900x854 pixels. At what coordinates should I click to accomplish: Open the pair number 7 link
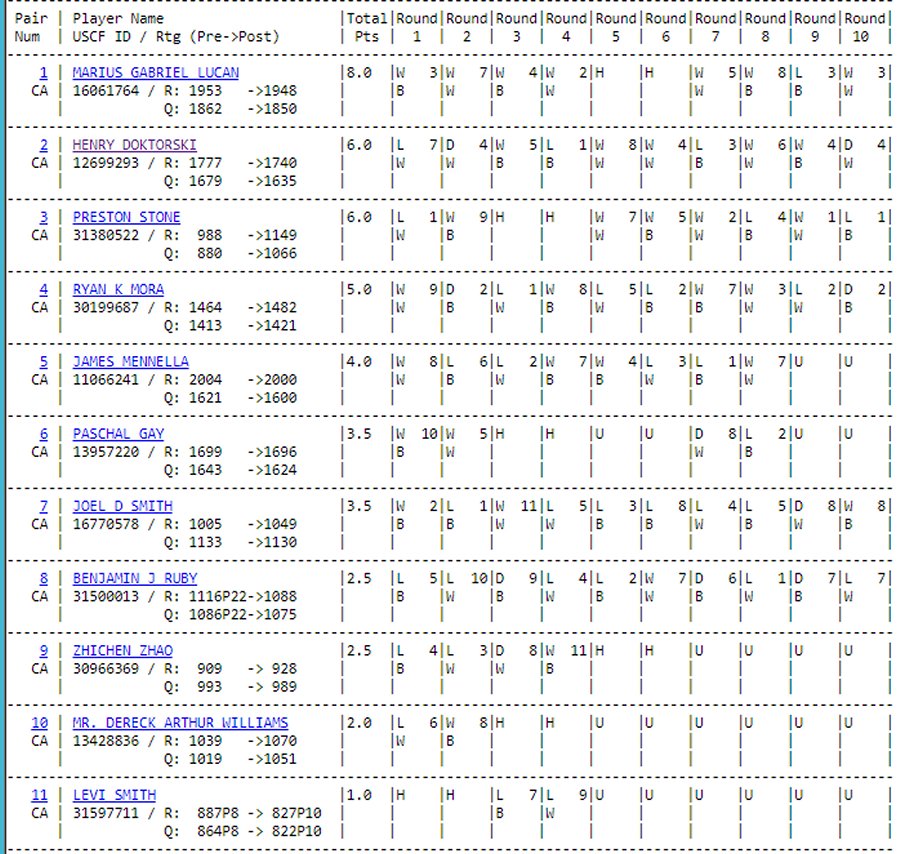(44, 507)
